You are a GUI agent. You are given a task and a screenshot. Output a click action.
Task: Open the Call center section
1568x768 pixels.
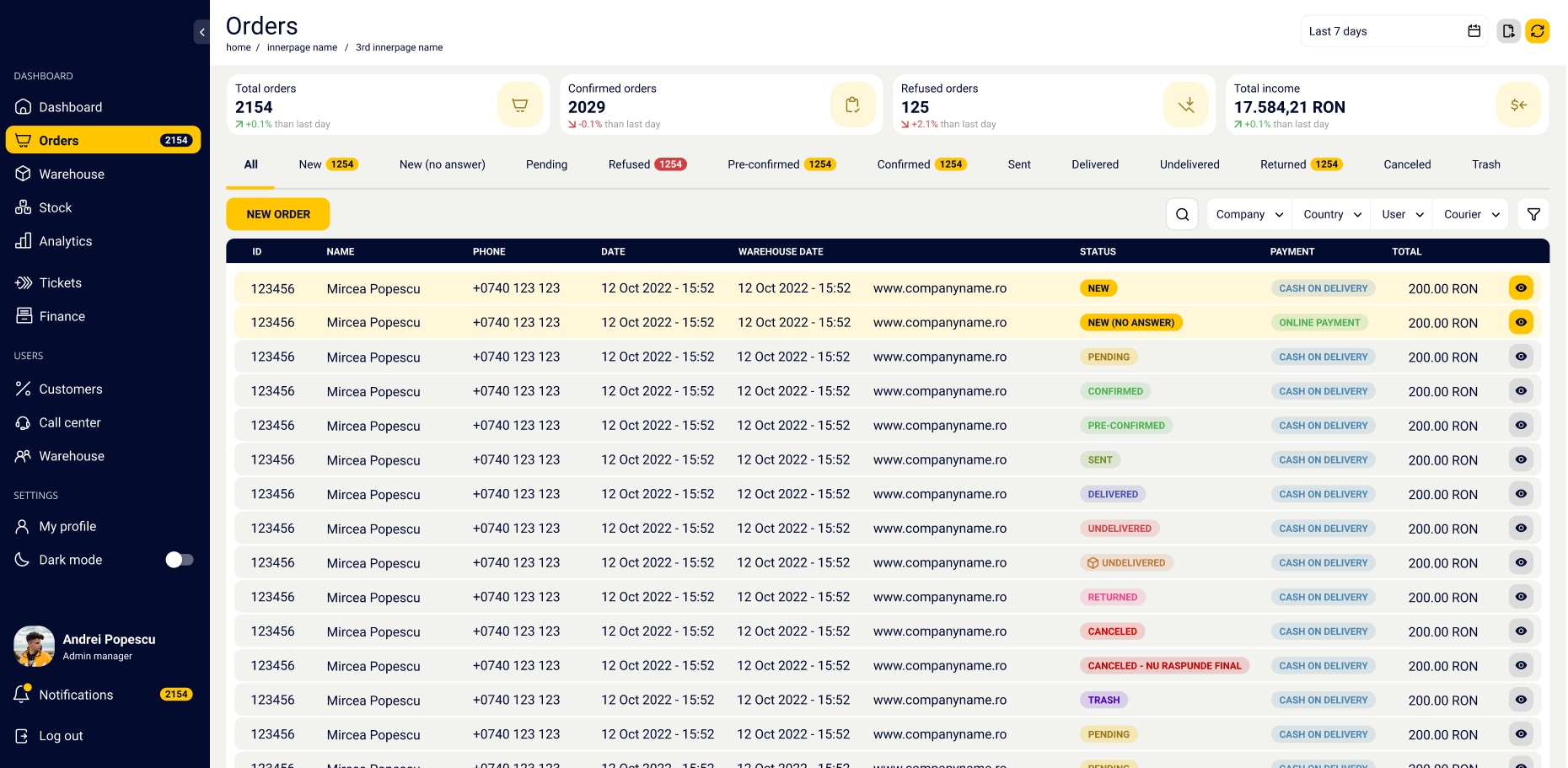[x=24, y=422]
